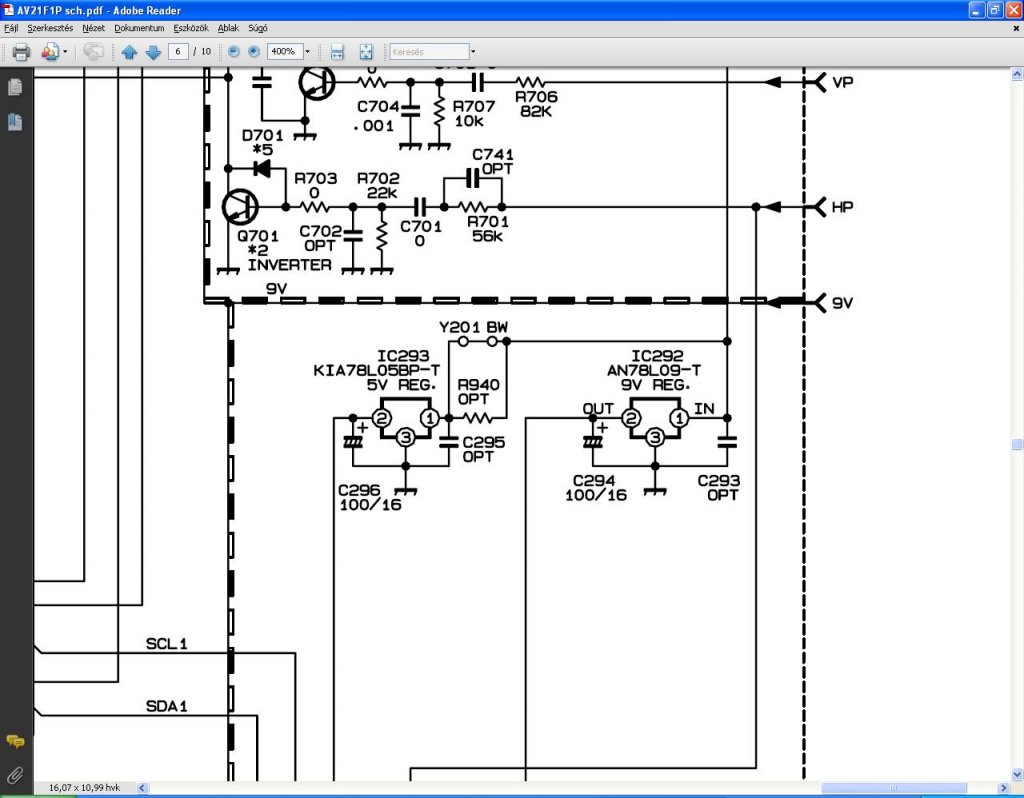Go to next page with down arrow
The height and width of the screenshot is (798, 1024).
coord(153,52)
